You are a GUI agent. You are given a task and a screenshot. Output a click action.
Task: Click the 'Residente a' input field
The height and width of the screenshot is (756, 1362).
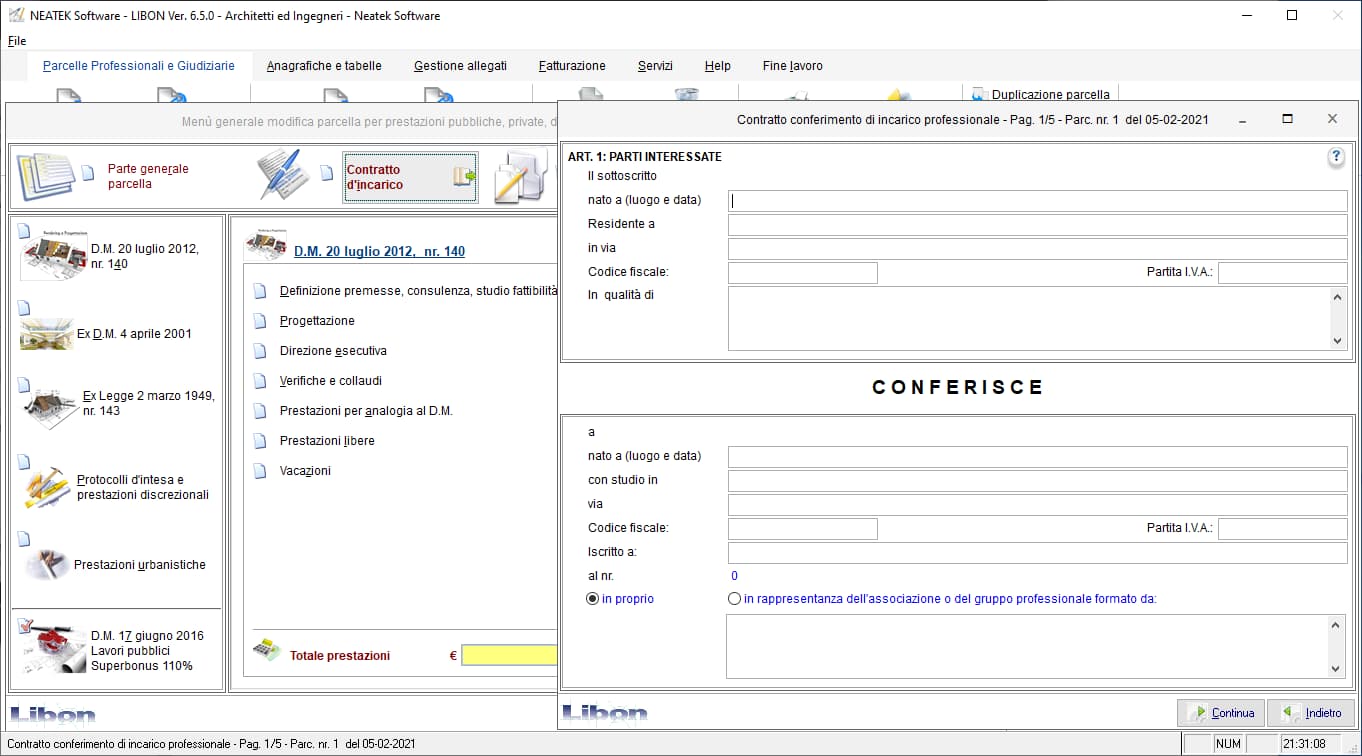[x=1038, y=225]
